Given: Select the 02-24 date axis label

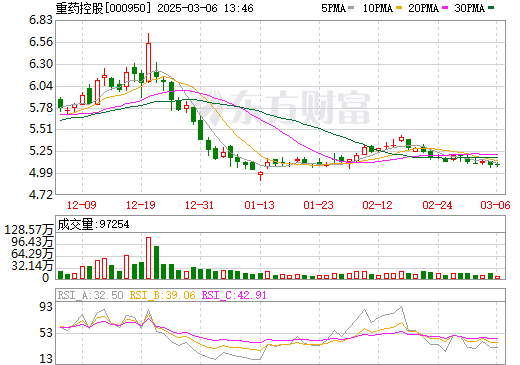Looking at the screenshot, I should point(437,205).
